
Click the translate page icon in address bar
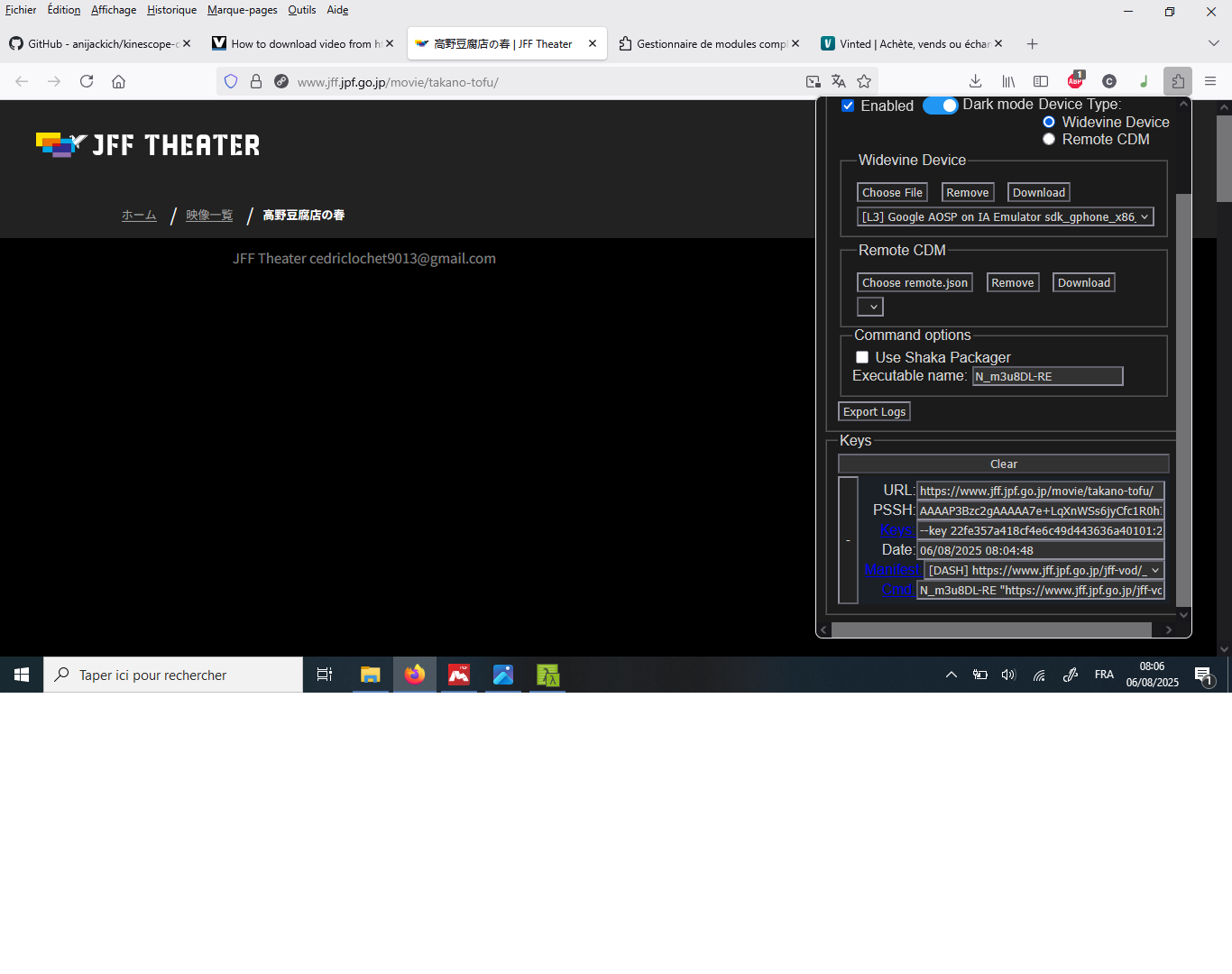point(839,81)
